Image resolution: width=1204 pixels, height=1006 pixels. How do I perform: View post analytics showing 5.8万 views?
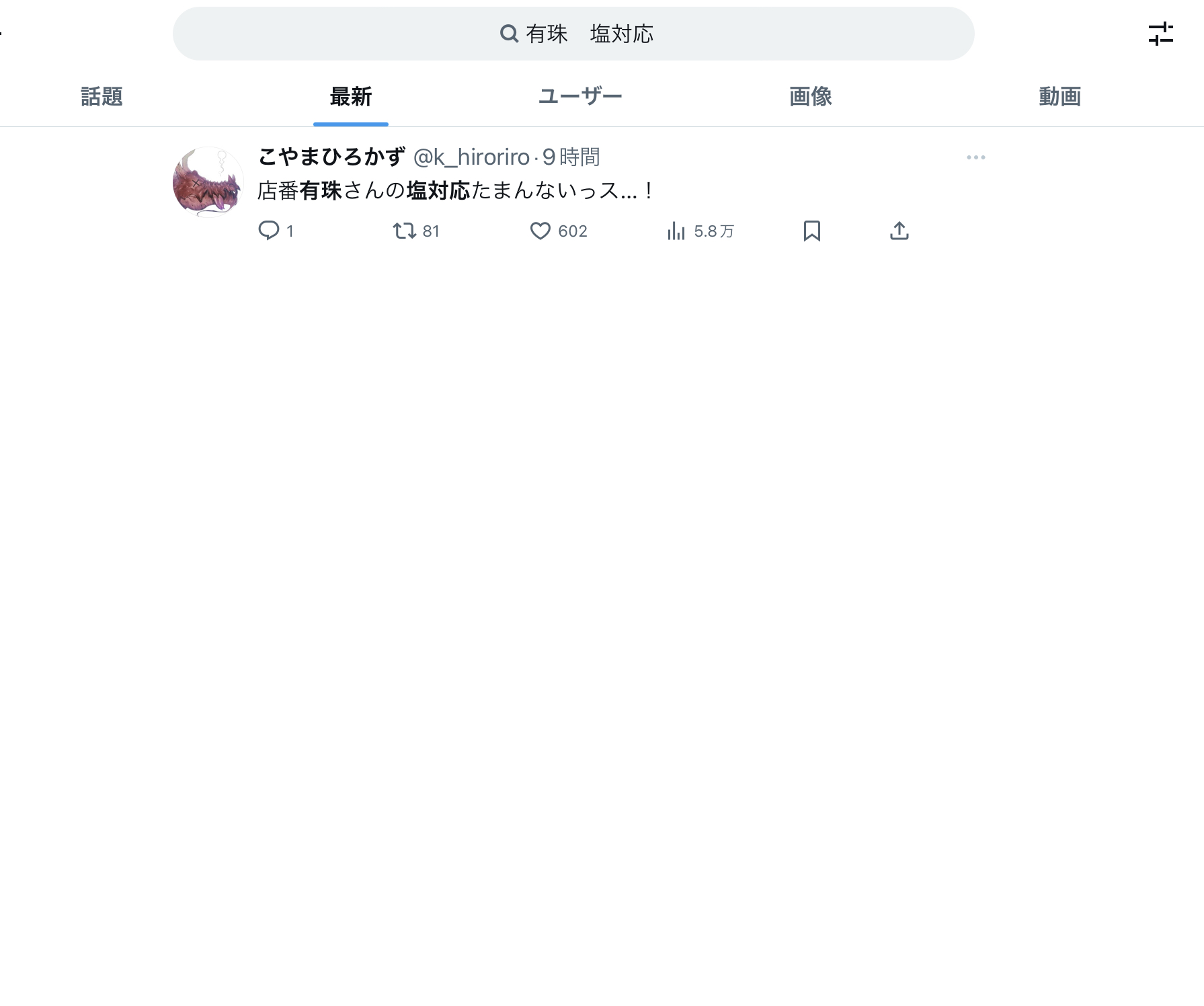[700, 231]
